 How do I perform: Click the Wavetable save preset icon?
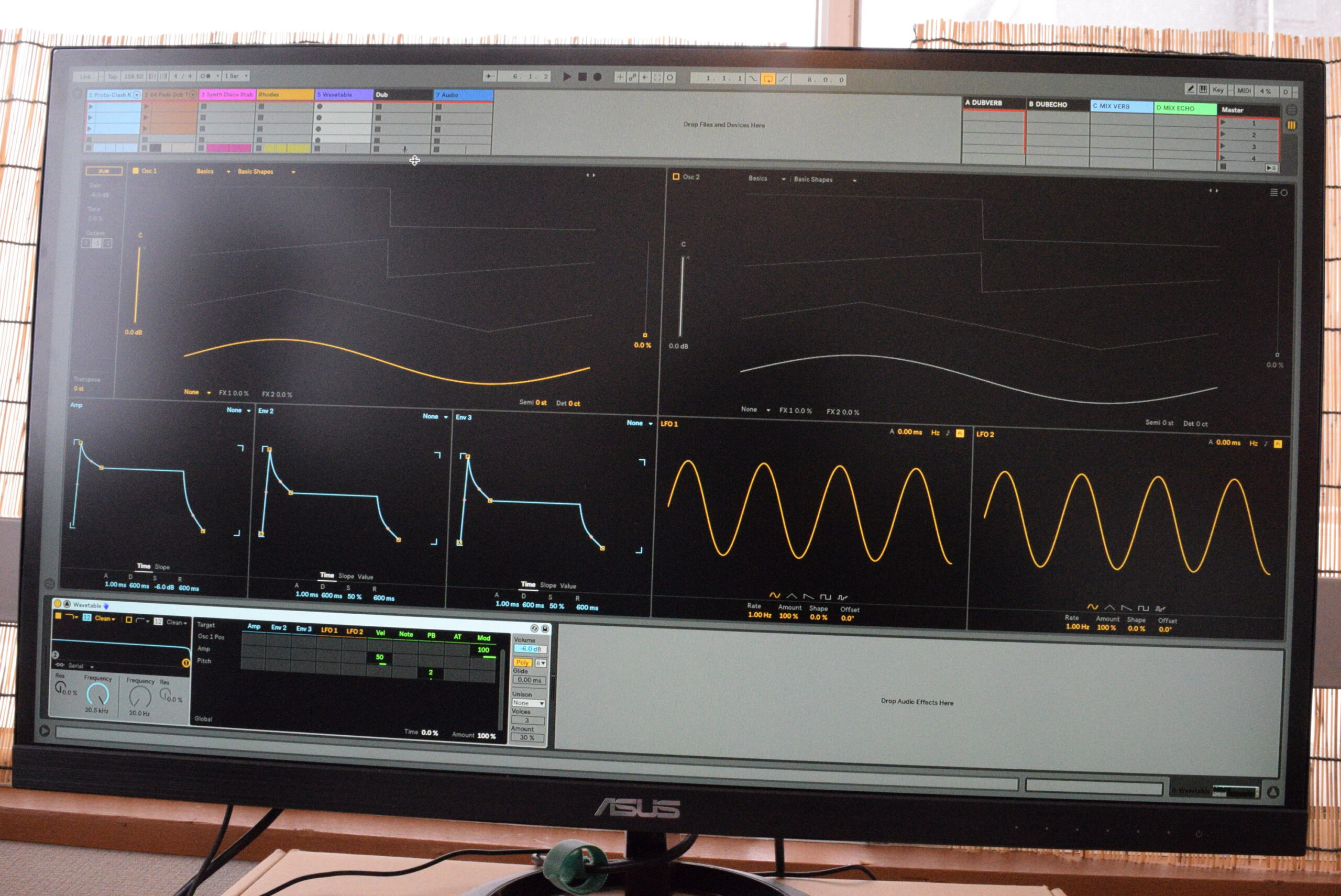pyautogui.click(x=545, y=628)
